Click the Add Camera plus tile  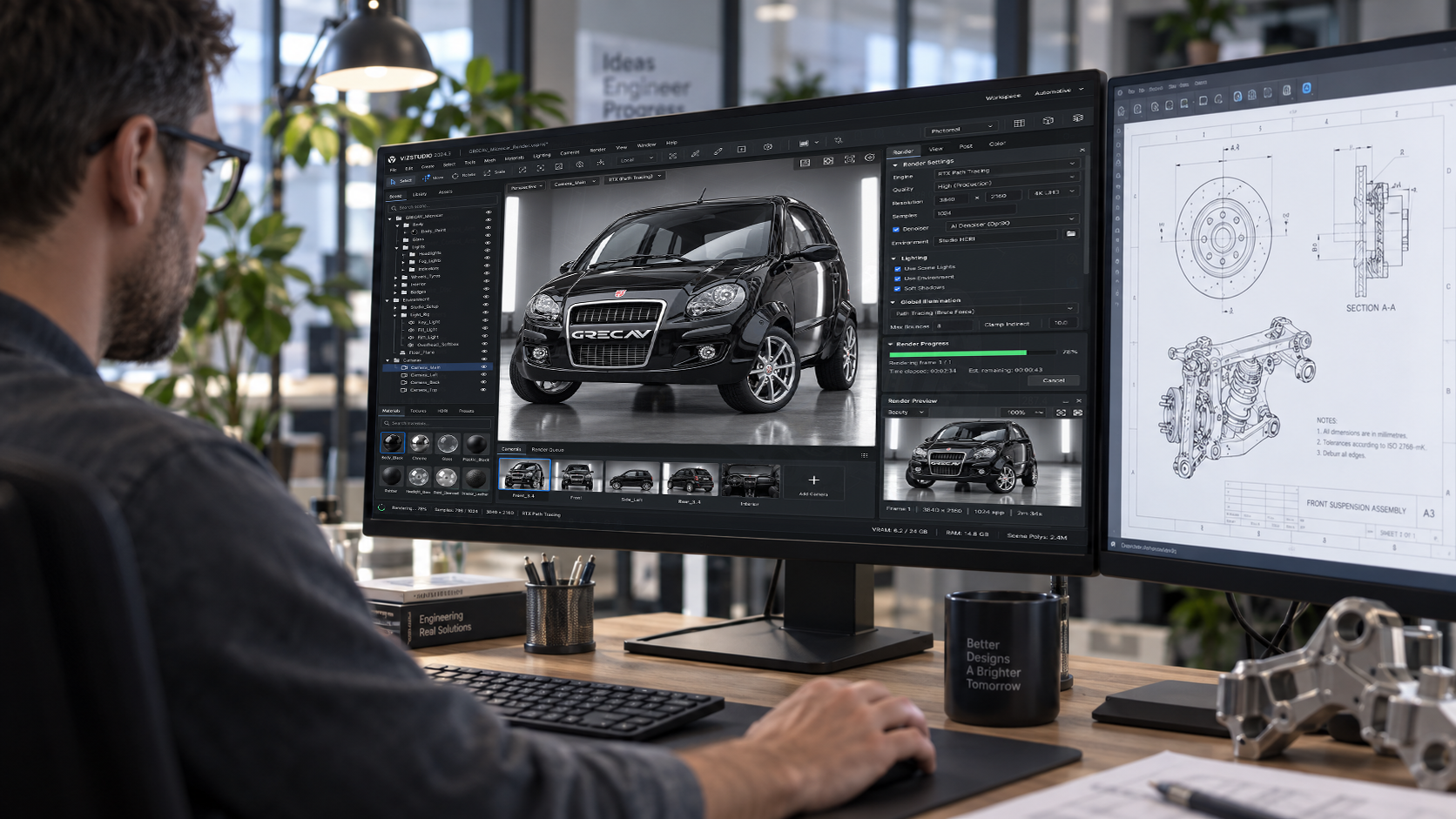click(813, 482)
